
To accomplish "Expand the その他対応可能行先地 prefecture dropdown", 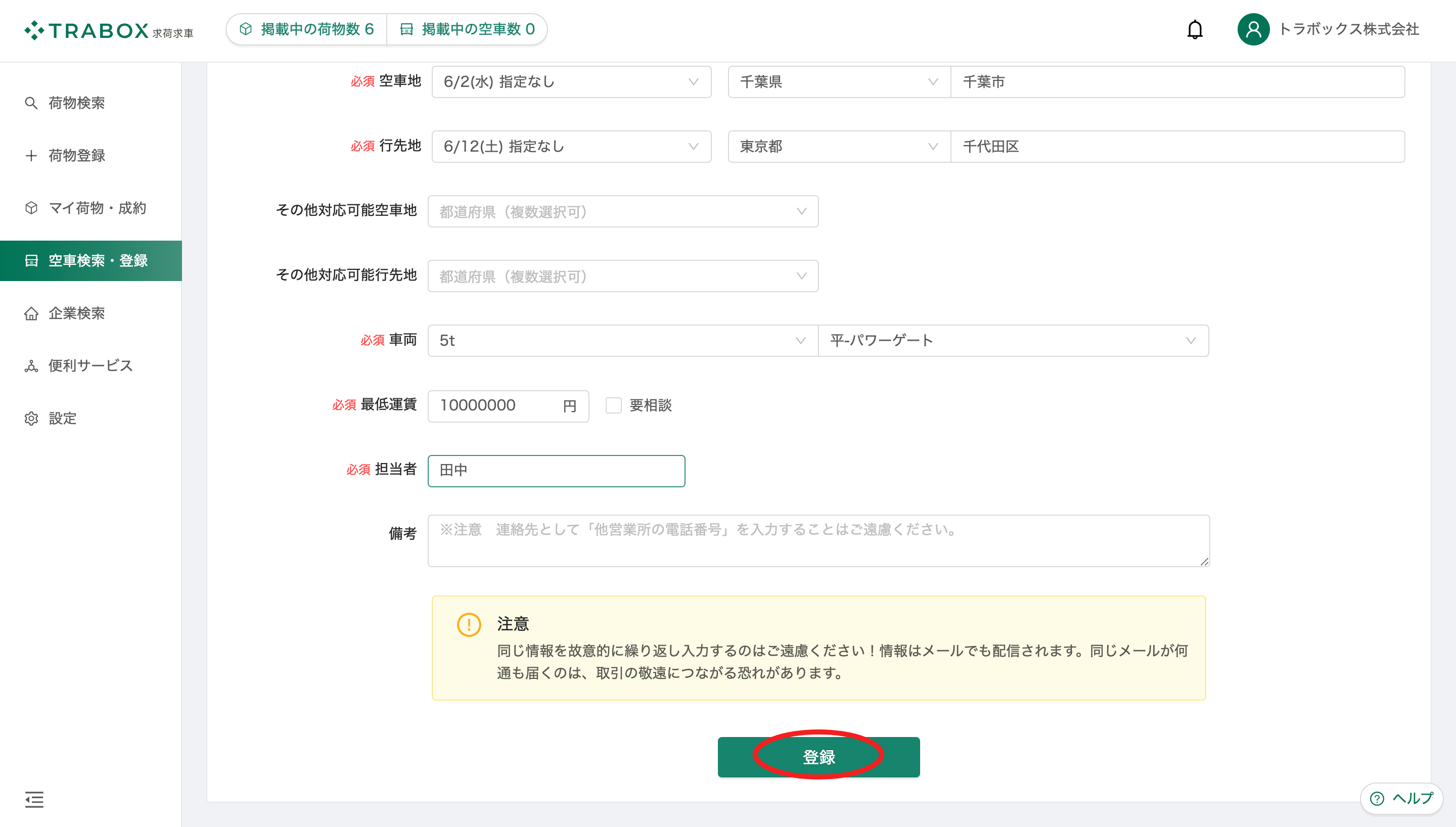I will coord(623,276).
